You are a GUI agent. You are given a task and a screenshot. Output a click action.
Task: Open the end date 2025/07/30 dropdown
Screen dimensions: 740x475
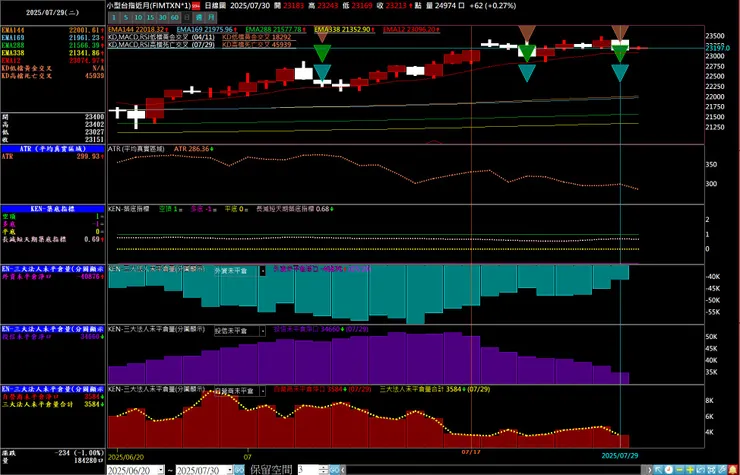coord(230,470)
